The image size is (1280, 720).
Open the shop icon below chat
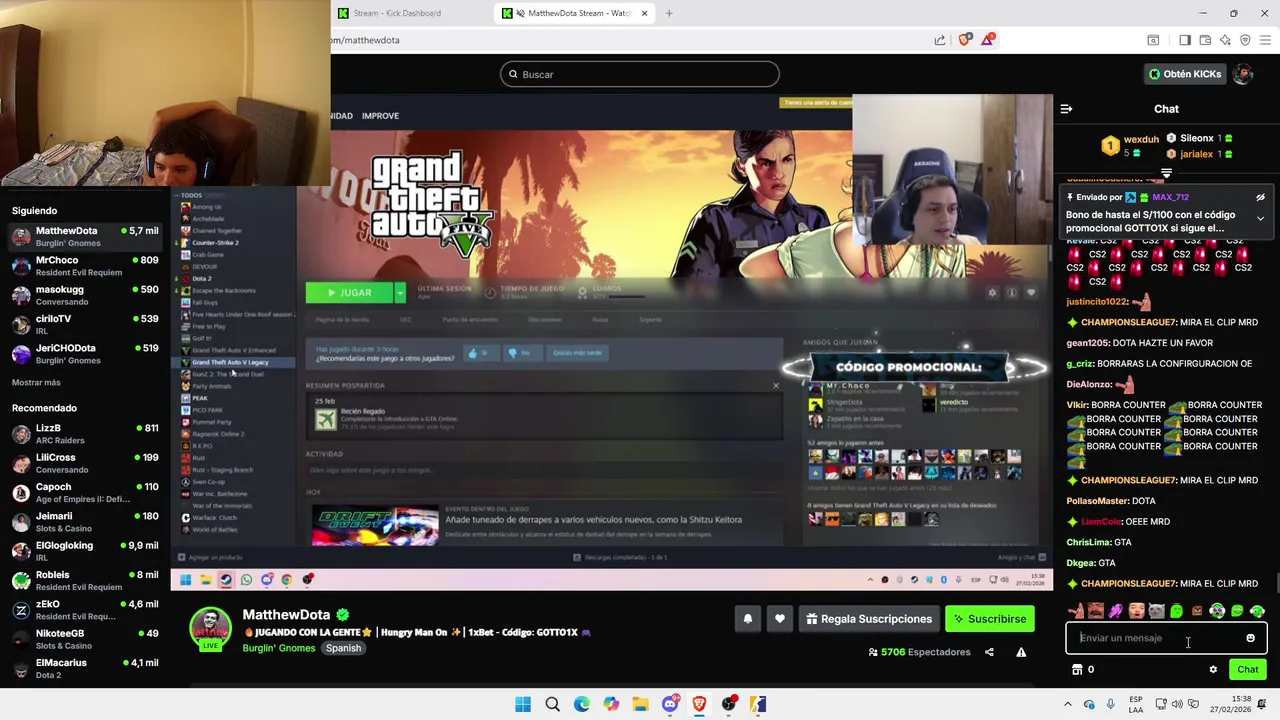(1077, 670)
